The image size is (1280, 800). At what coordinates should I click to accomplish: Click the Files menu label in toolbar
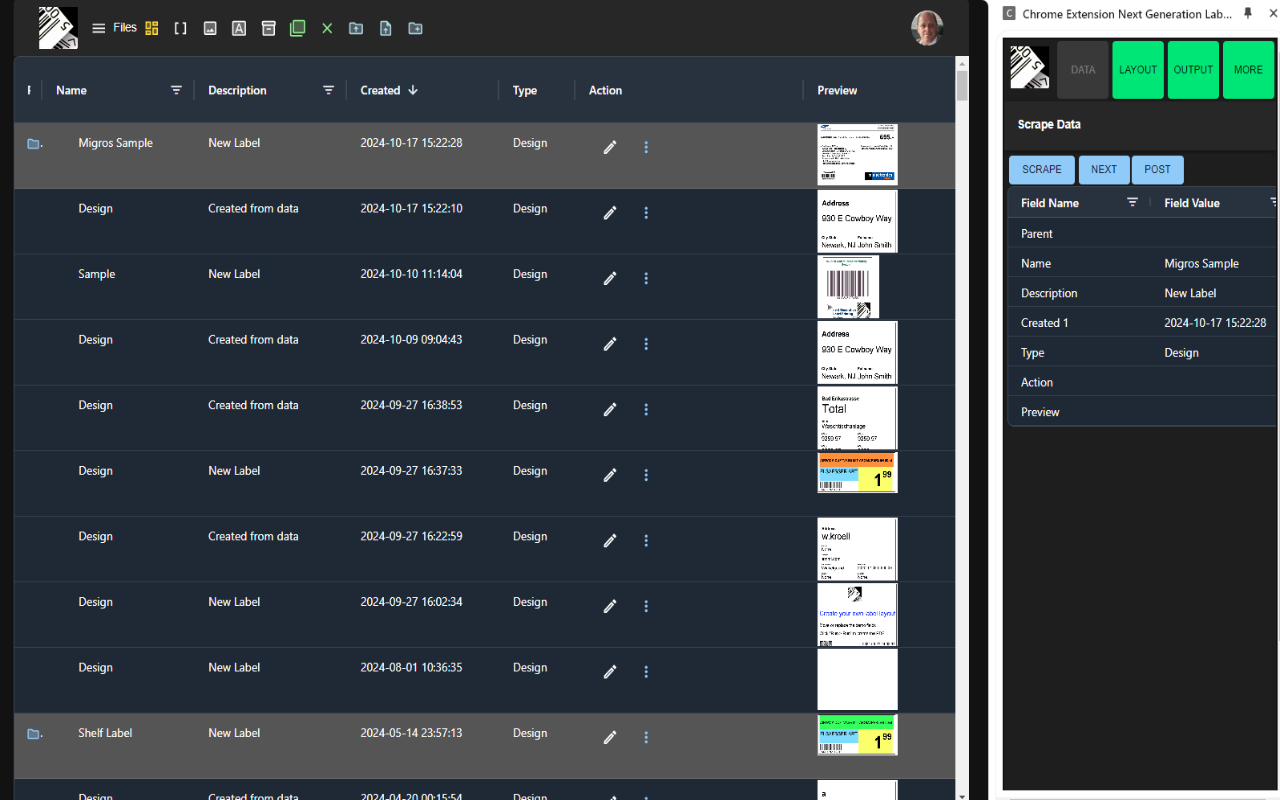[125, 28]
